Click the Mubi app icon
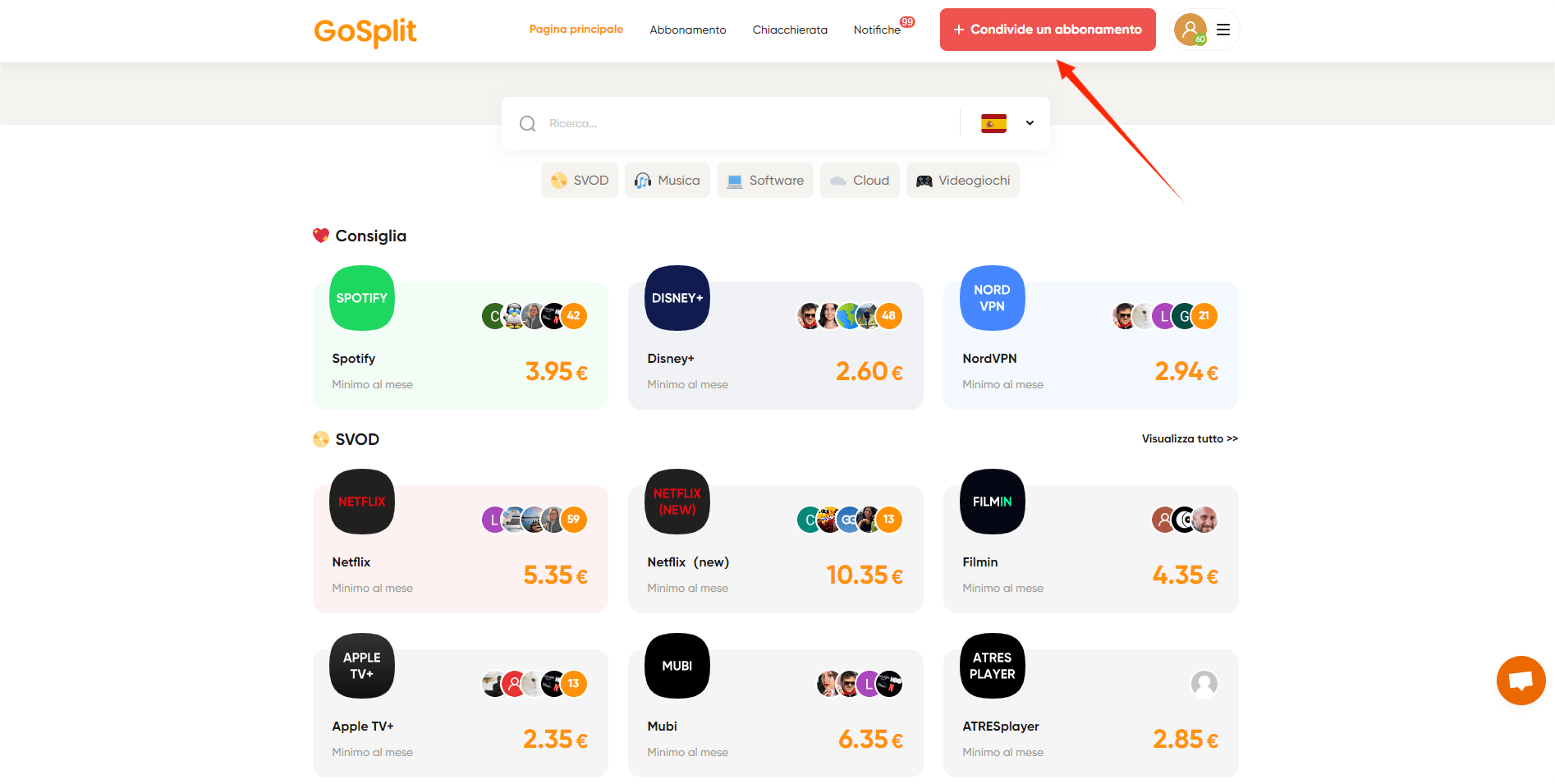Image resolution: width=1555 pixels, height=784 pixels. coord(677,666)
